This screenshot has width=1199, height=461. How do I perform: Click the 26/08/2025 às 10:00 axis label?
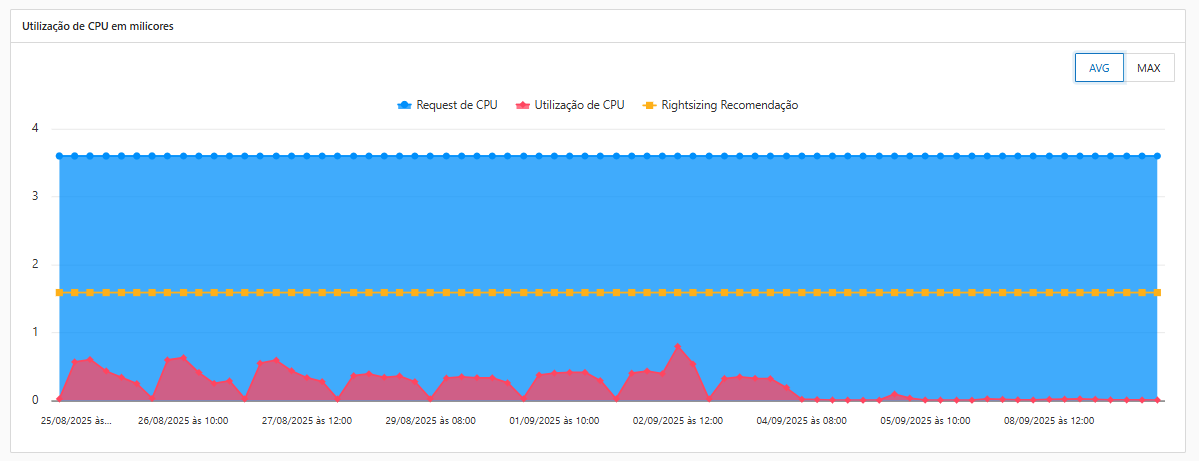(x=183, y=421)
